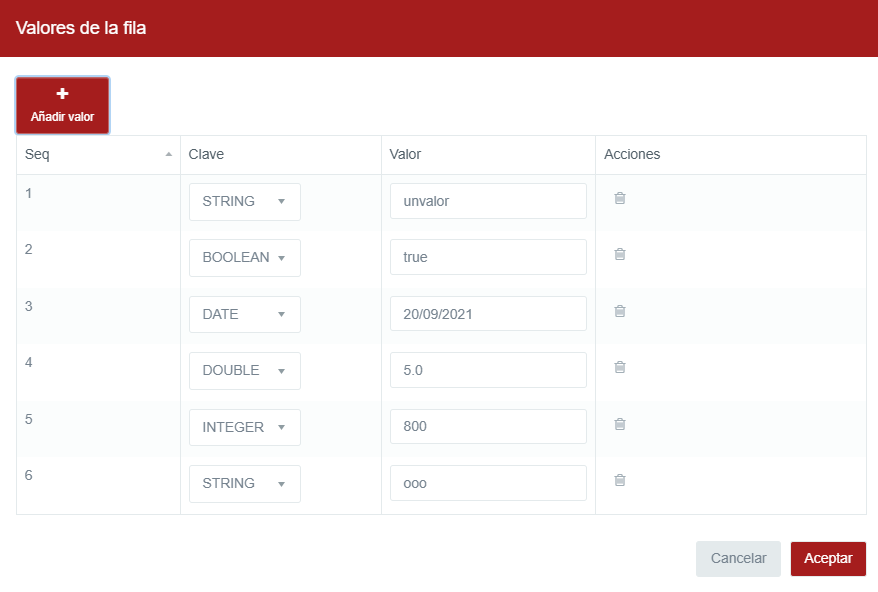
Task: Select the value field containing 800
Action: (488, 427)
